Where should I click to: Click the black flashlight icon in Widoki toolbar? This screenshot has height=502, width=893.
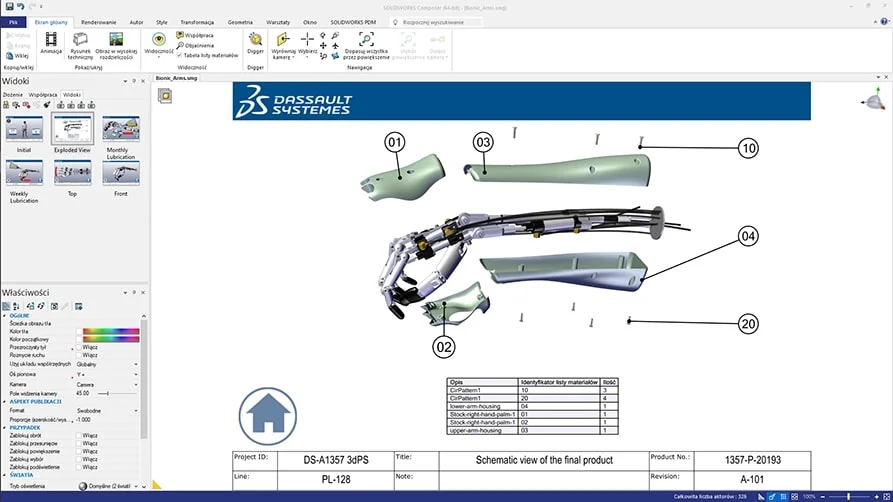47,105
